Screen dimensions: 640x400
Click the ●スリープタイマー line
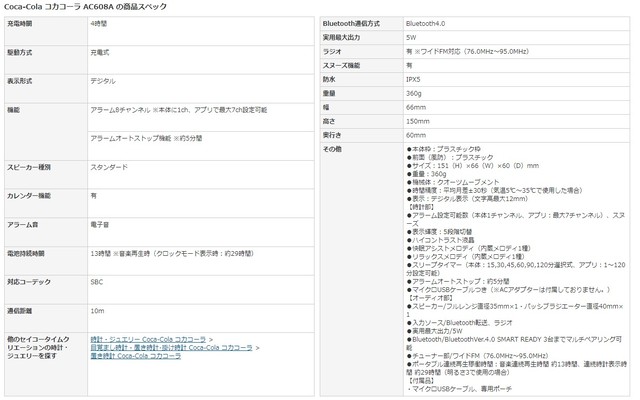click(516, 269)
